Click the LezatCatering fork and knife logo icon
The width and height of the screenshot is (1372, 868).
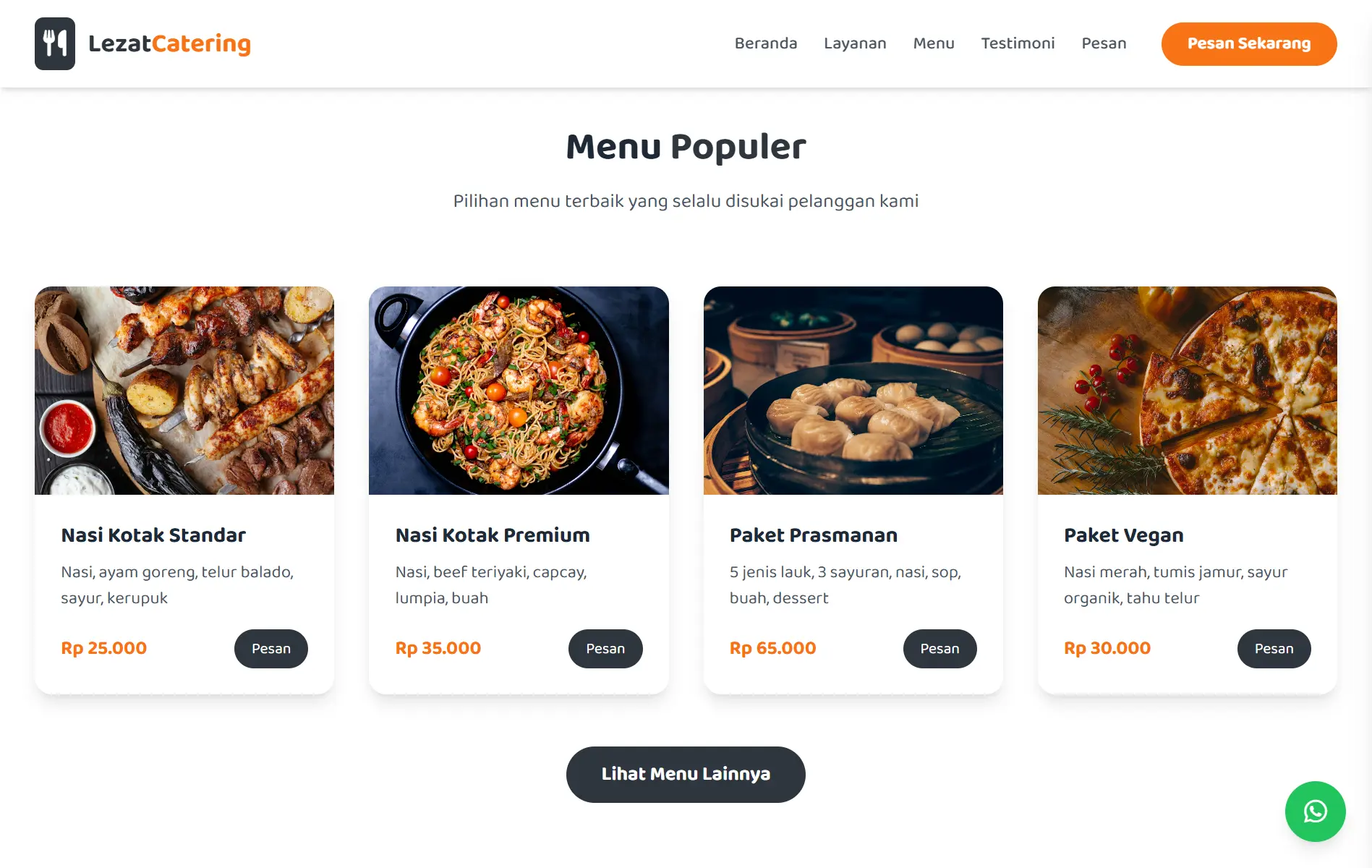(x=55, y=43)
